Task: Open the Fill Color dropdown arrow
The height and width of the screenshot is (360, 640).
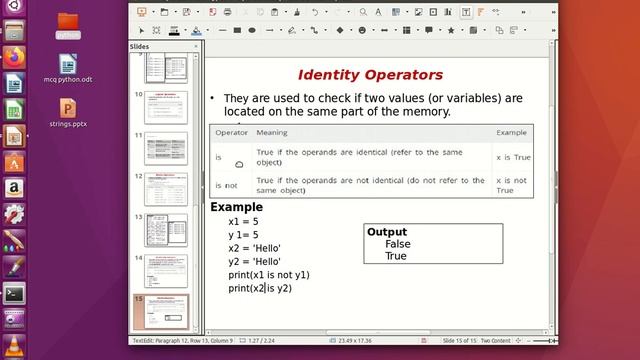Action: 208,30
